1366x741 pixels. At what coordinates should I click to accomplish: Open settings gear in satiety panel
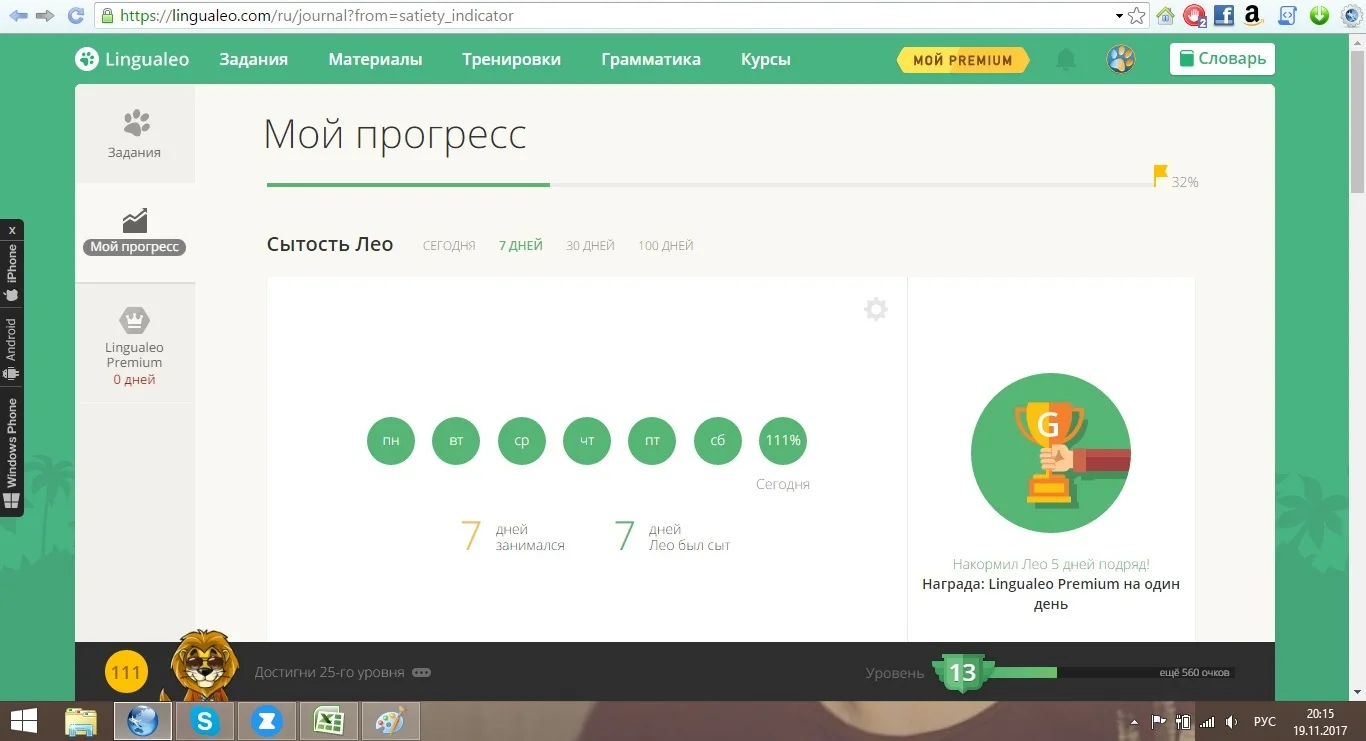pyautogui.click(x=876, y=309)
